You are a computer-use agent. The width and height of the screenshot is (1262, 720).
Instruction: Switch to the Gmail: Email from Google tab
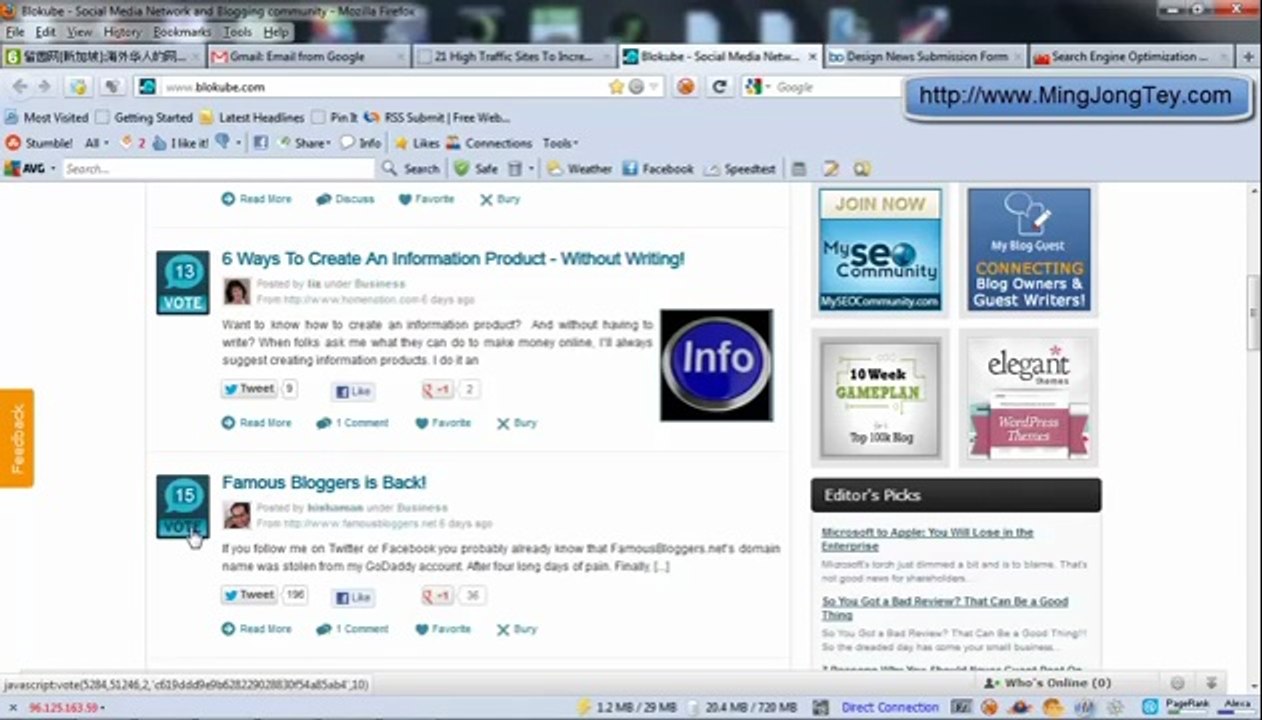pyautogui.click(x=307, y=57)
